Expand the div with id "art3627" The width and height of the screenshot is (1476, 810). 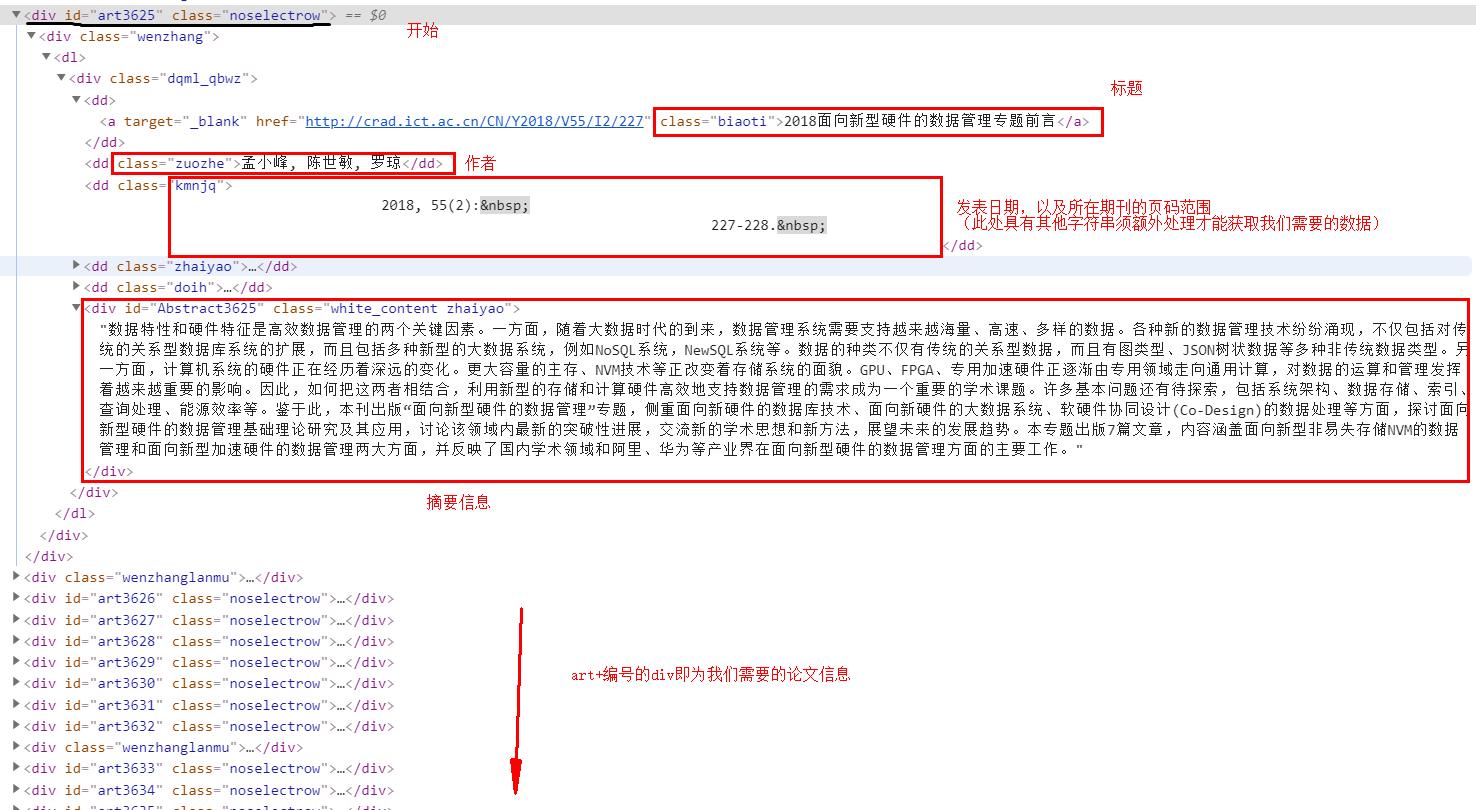[15, 619]
